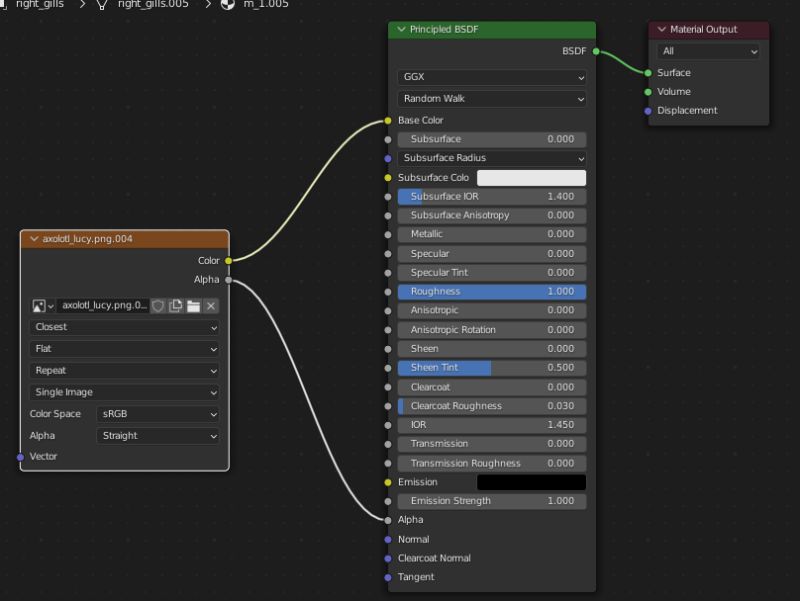
Task: Click the Normal input socket
Action: pos(388,539)
